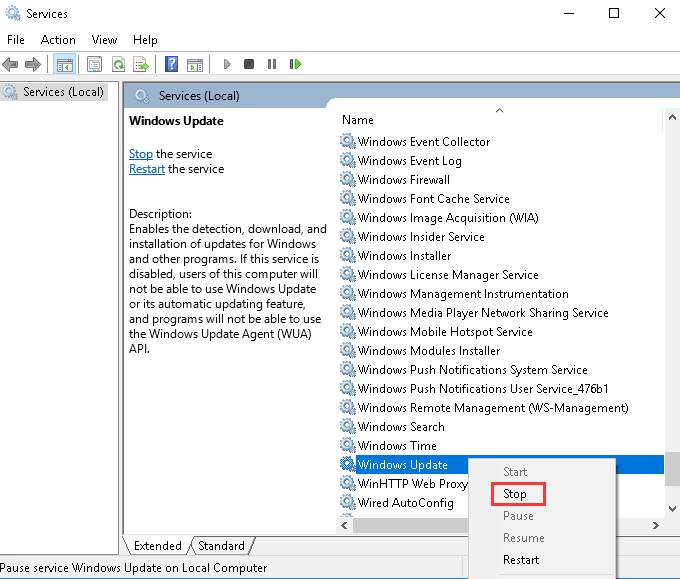
Task: Select the Windows Event Log service
Action: click(409, 161)
